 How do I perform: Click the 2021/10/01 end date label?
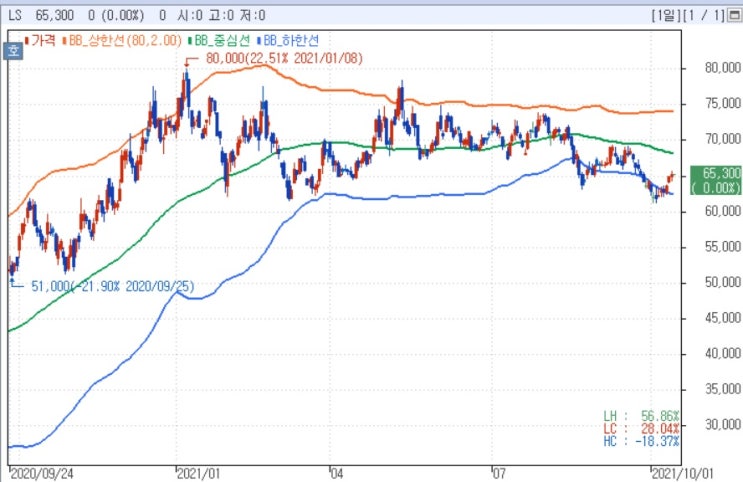pos(682,473)
